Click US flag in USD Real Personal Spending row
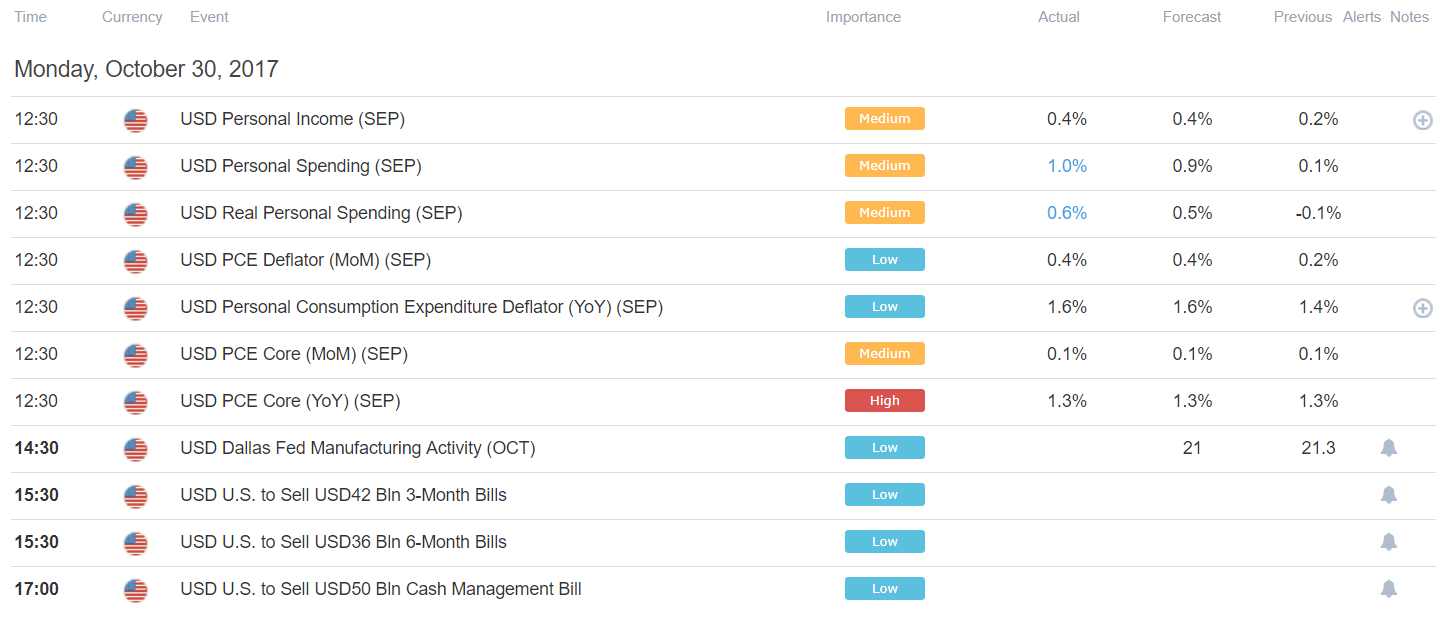This screenshot has height=617, width=1440. [135, 214]
